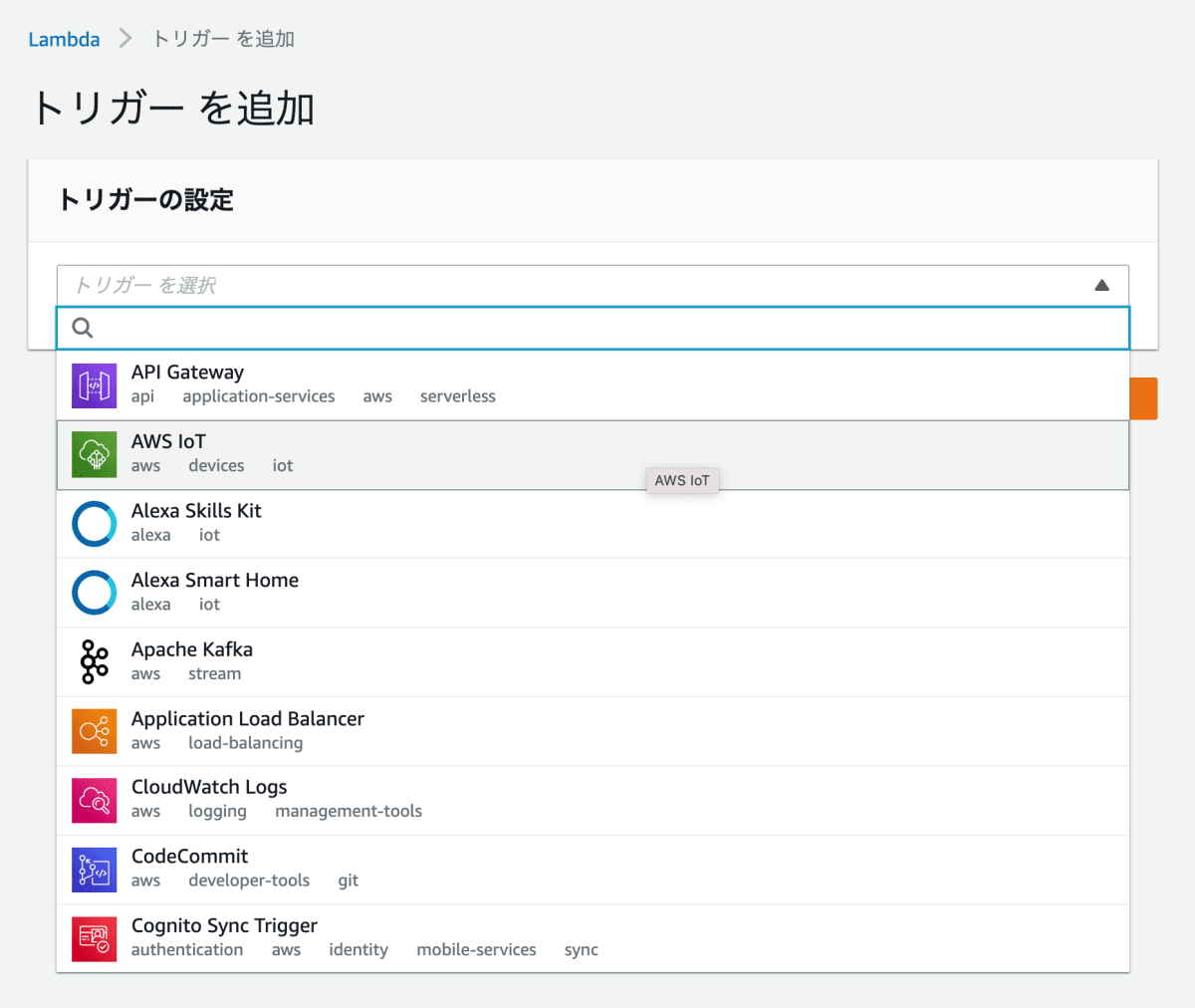This screenshot has height=1008, width=1195.
Task: Click the magnifier icon in search box
Action: [83, 328]
